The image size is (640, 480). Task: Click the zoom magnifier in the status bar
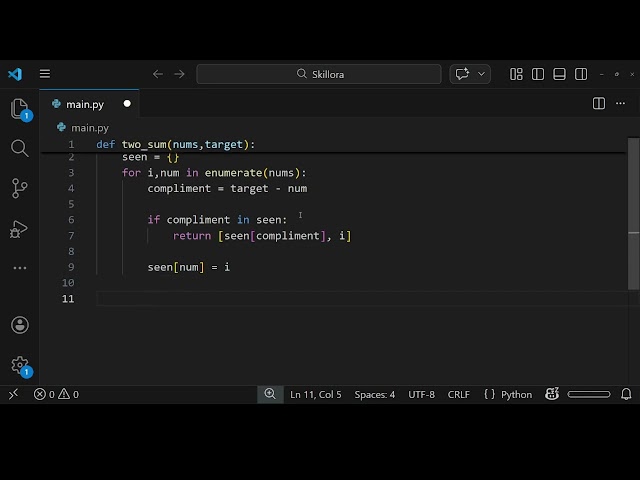(x=270, y=394)
